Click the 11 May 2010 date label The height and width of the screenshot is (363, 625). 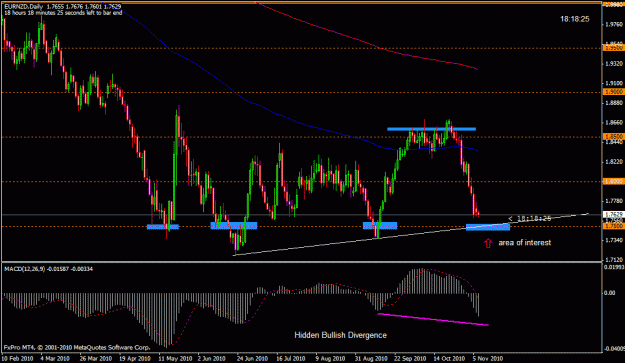173,358
